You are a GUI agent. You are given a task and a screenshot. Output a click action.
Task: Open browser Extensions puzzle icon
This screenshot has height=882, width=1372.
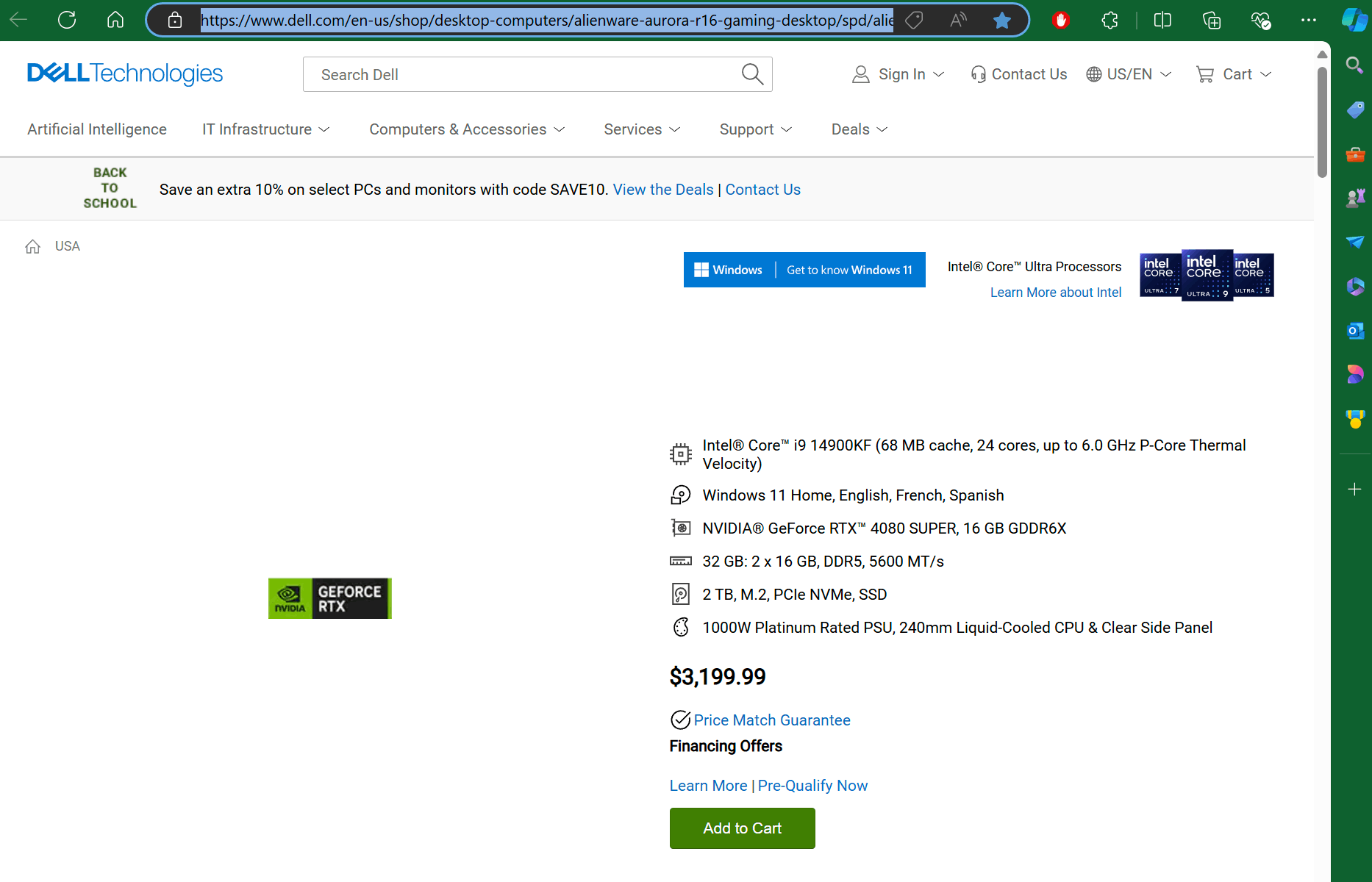1110,20
